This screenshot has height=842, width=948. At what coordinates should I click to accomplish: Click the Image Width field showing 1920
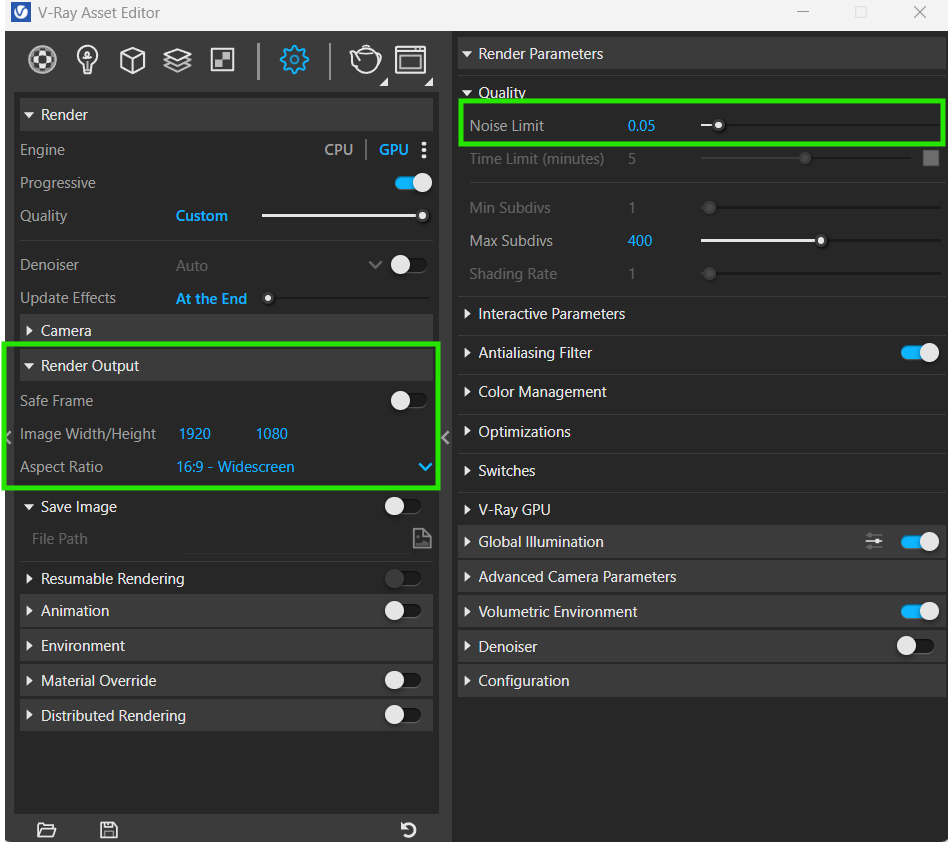(195, 434)
